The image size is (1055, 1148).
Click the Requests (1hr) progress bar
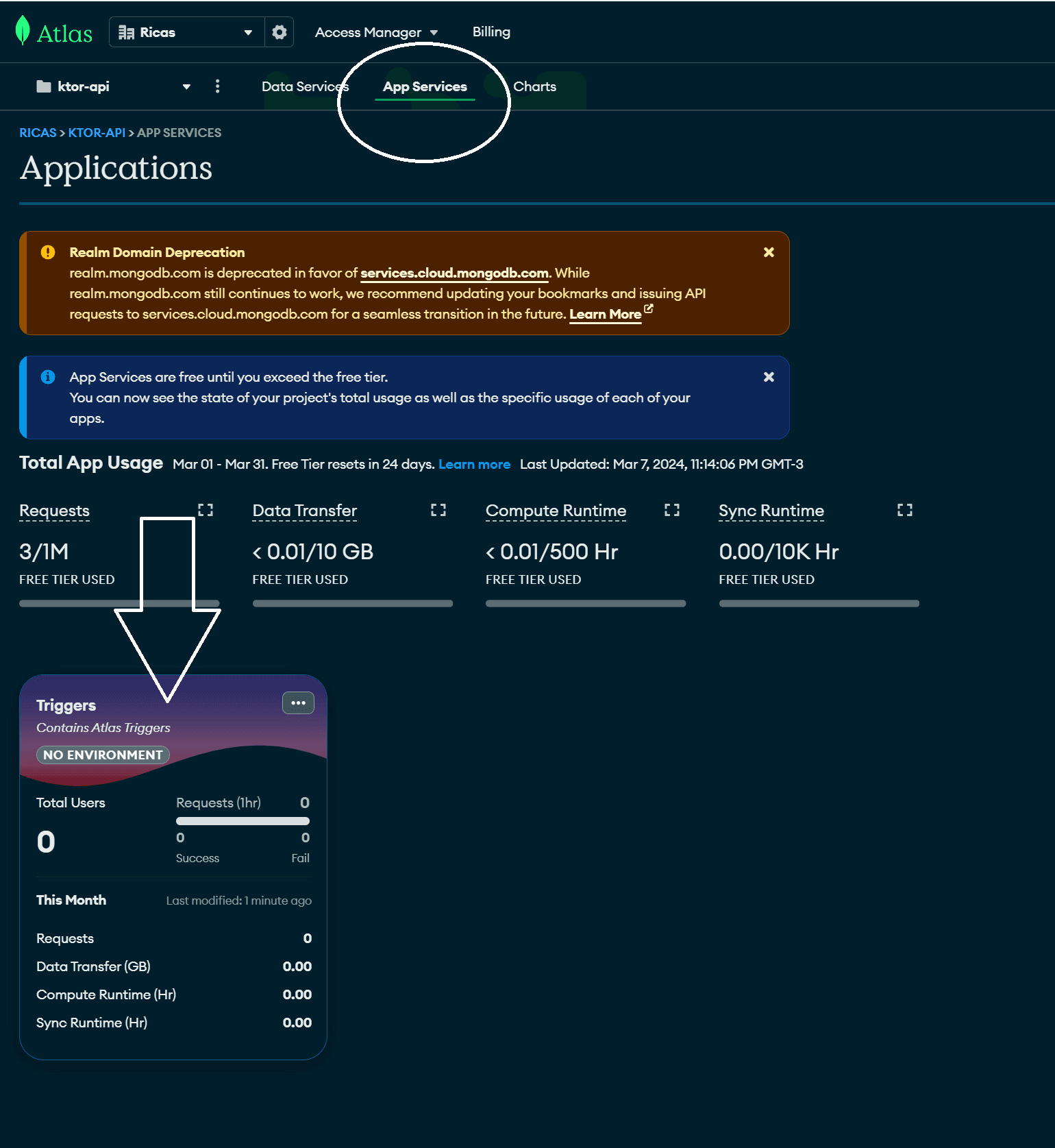243,820
